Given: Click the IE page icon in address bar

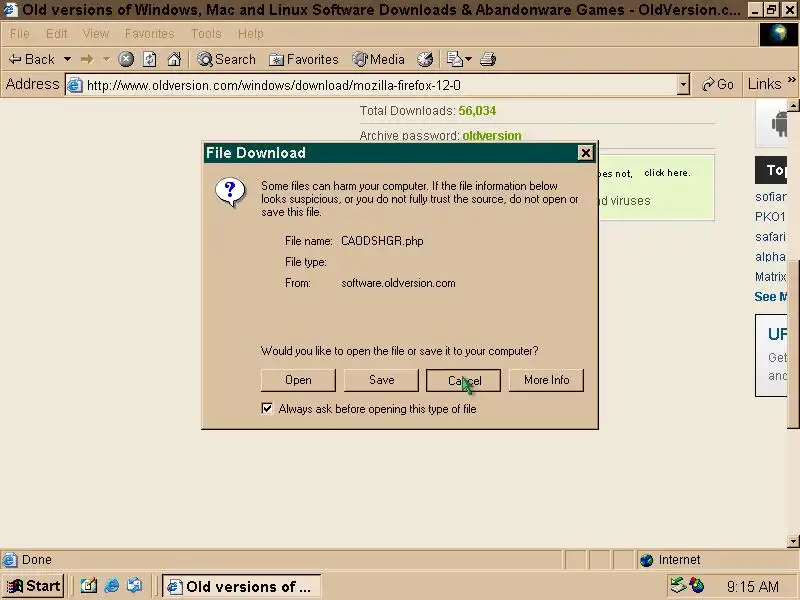Looking at the screenshot, I should [x=74, y=85].
